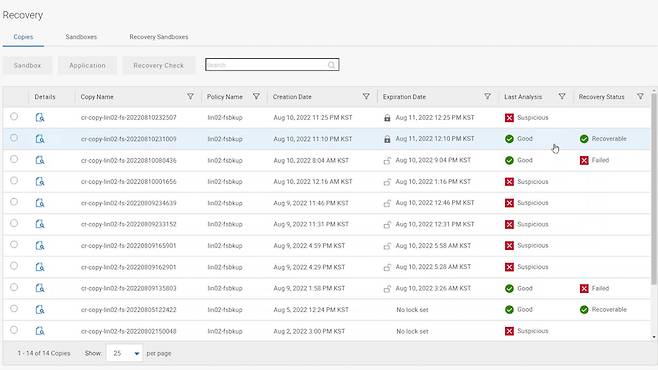Click unlocked padlock for Aug 10 9:04 PM expiration
The height and width of the screenshot is (370, 658).
pos(387,161)
